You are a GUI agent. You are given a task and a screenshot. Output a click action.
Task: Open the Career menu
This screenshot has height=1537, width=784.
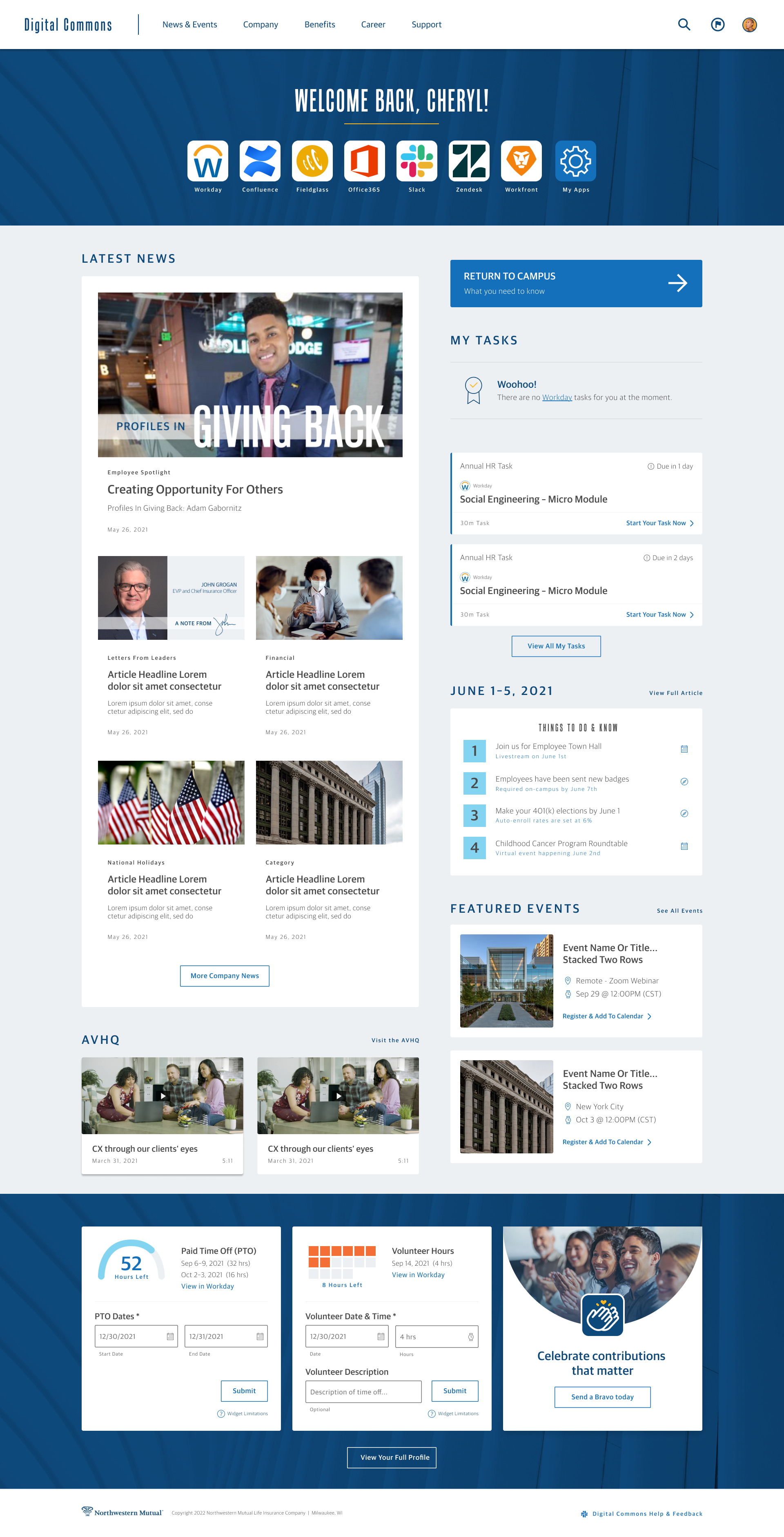click(x=373, y=25)
